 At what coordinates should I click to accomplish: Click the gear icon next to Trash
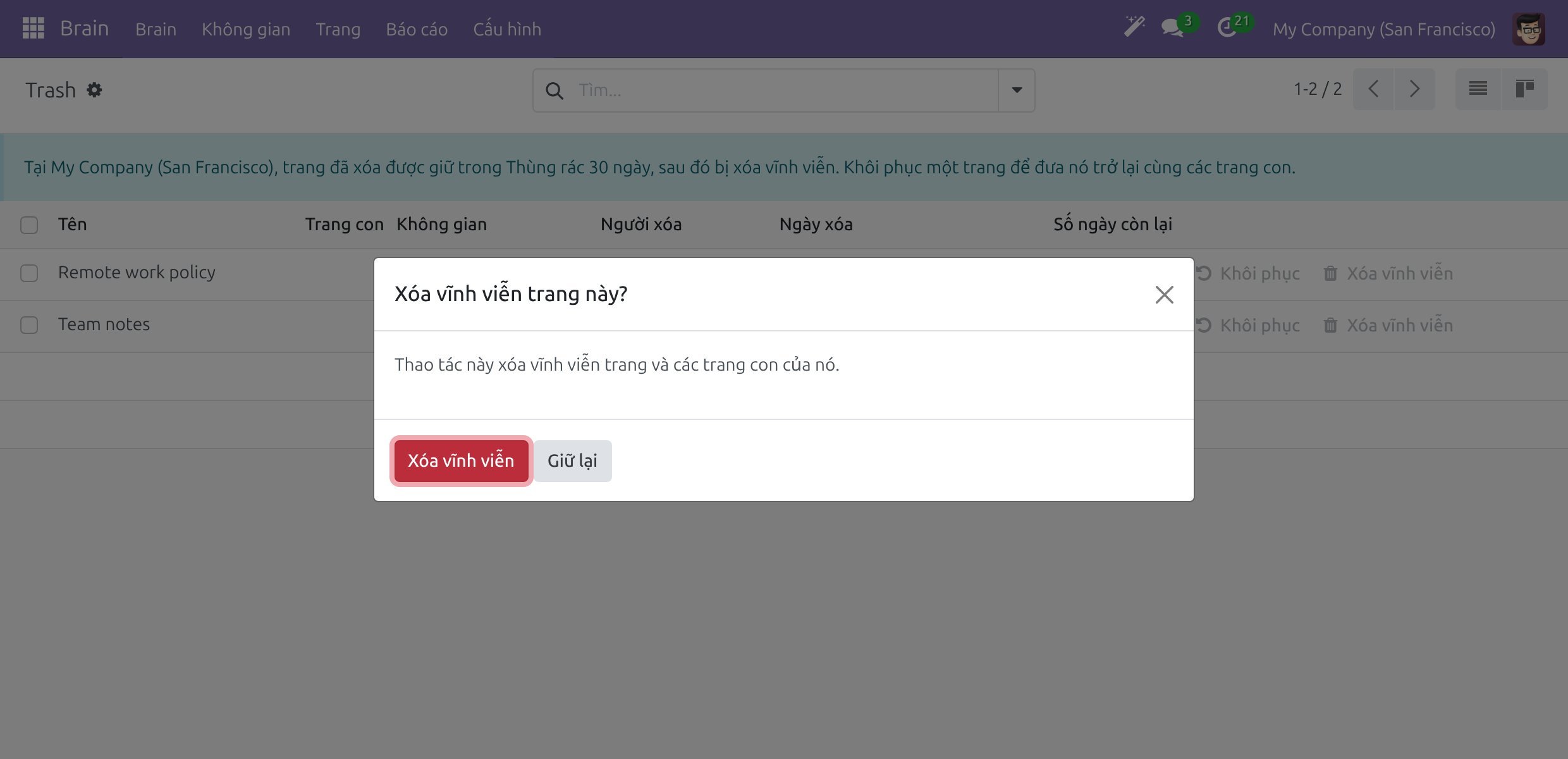tap(94, 90)
